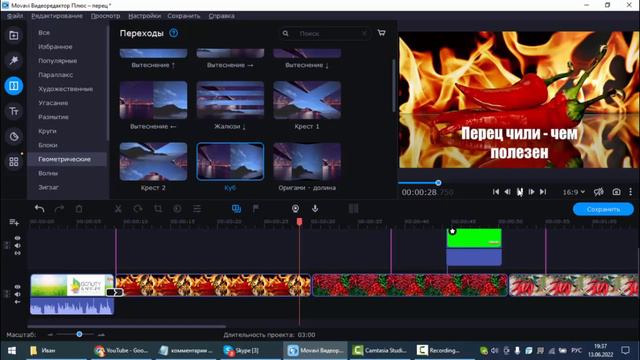Step forward one frame button
Image resolution: width=640 pixels, height=360 pixels.
click(531, 192)
